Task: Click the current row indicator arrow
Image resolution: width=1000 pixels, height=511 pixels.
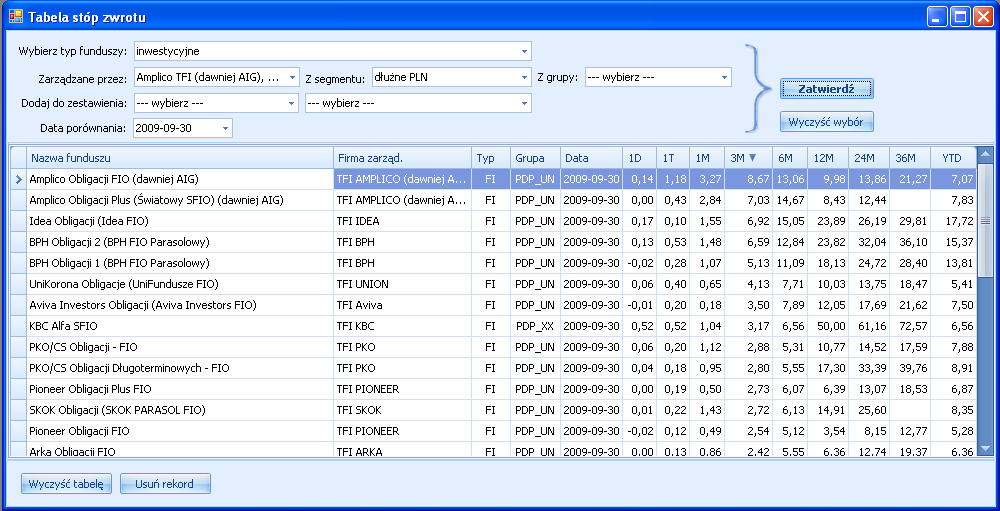Action: click(x=18, y=180)
